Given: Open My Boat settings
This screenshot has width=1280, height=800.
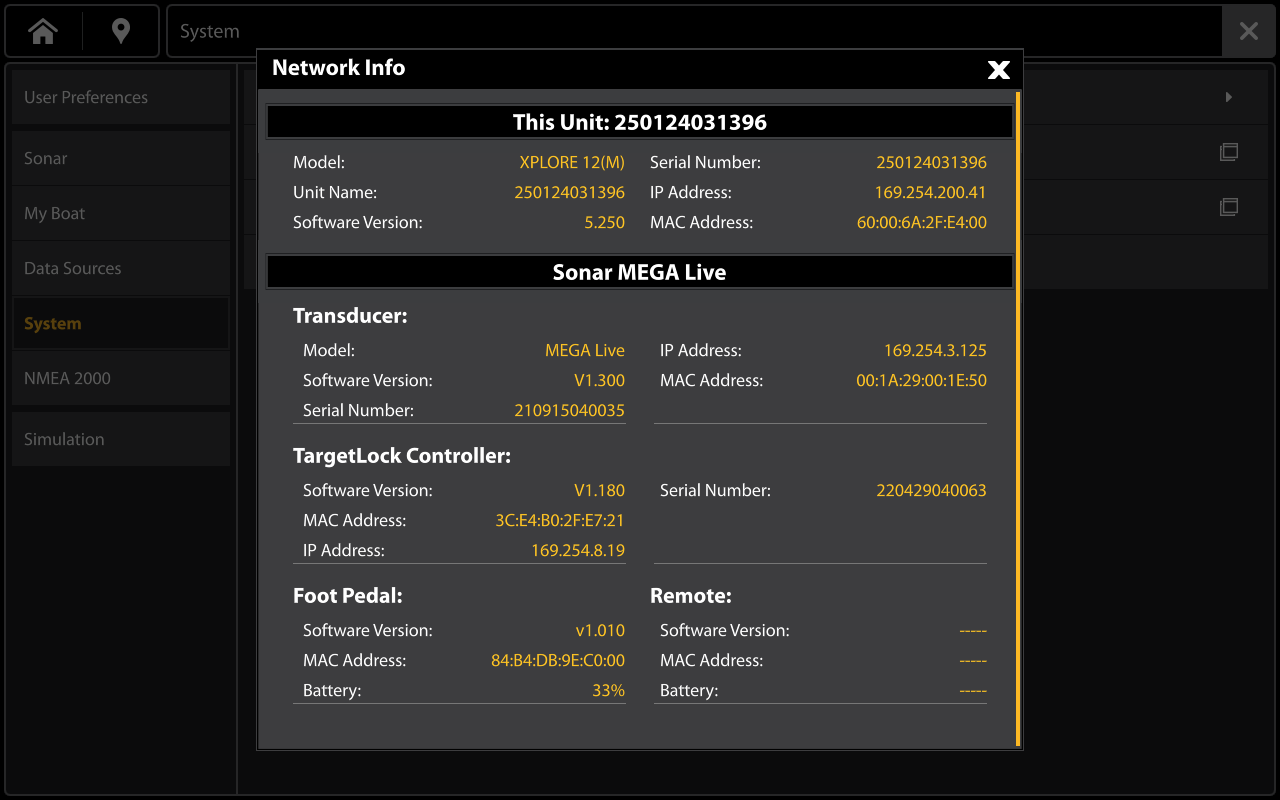Looking at the screenshot, I should click(121, 213).
